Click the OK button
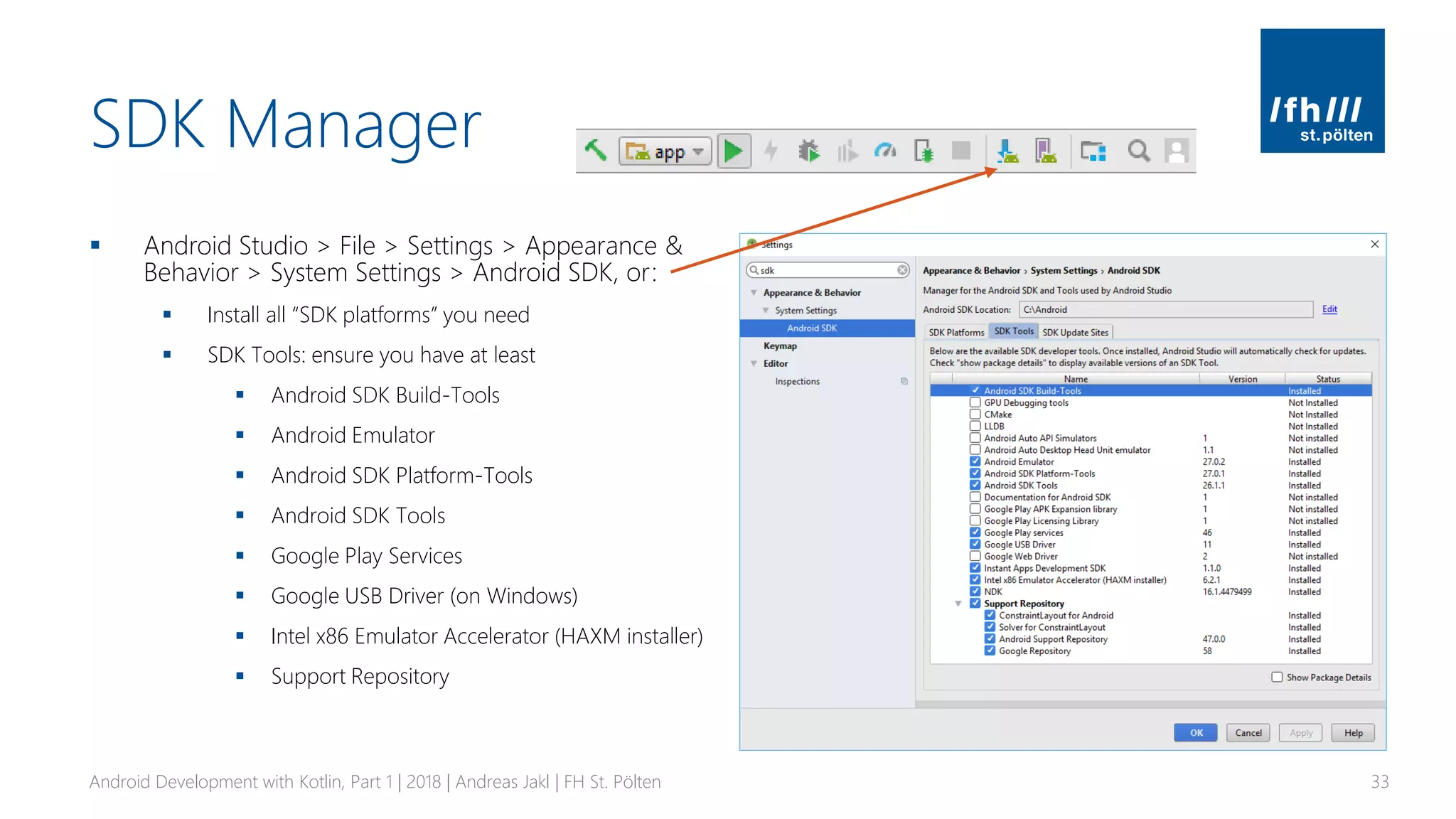This screenshot has width=1456, height=819. tap(1196, 733)
